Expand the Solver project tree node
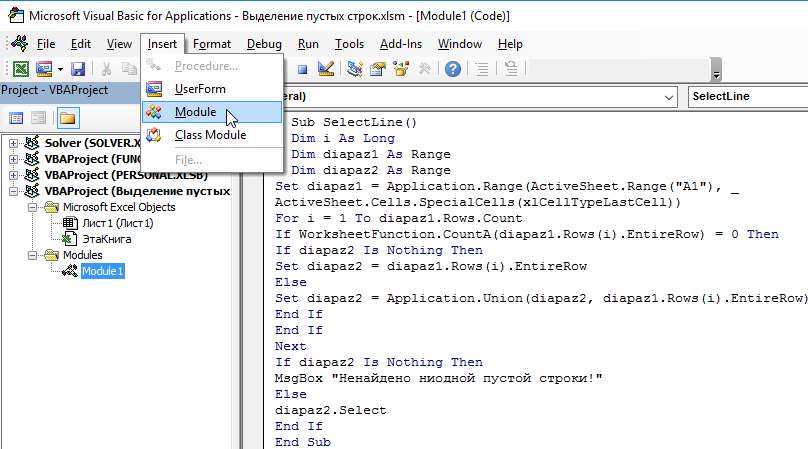 click(x=14, y=143)
